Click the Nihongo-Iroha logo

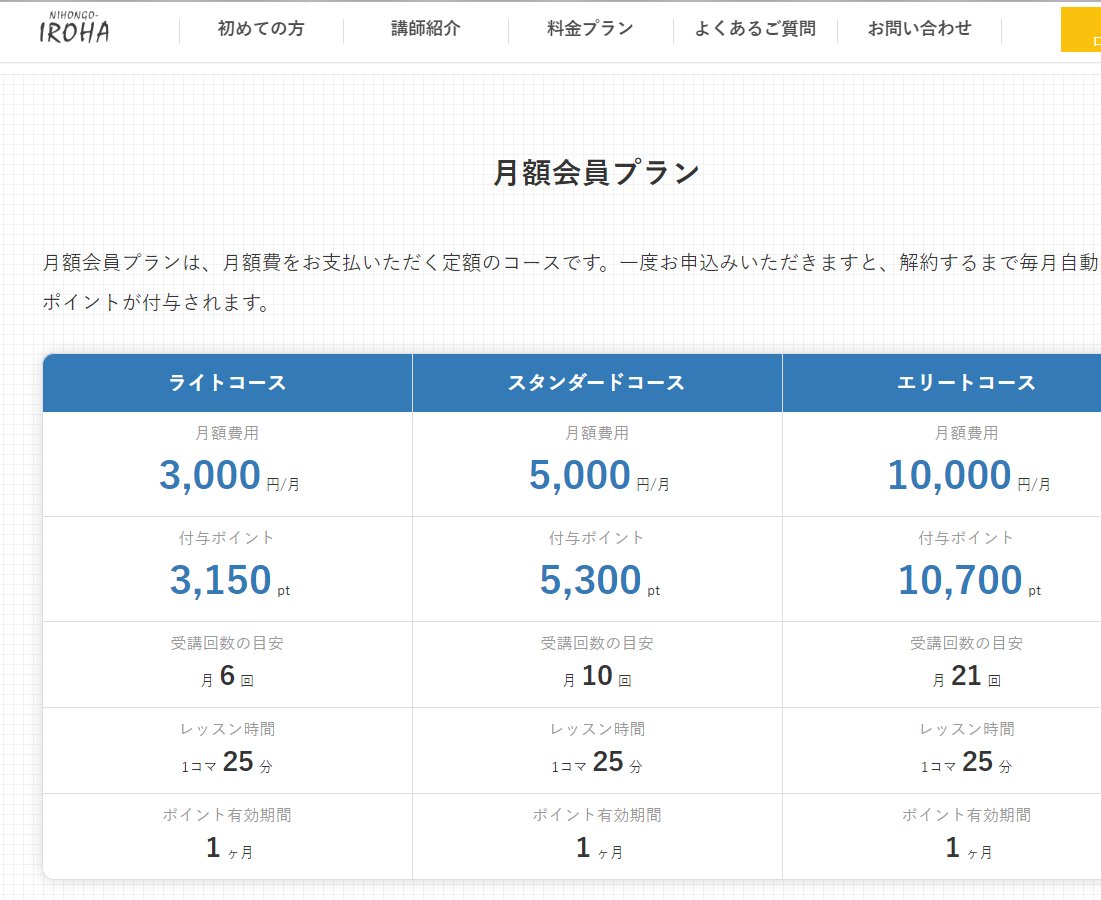[74, 28]
